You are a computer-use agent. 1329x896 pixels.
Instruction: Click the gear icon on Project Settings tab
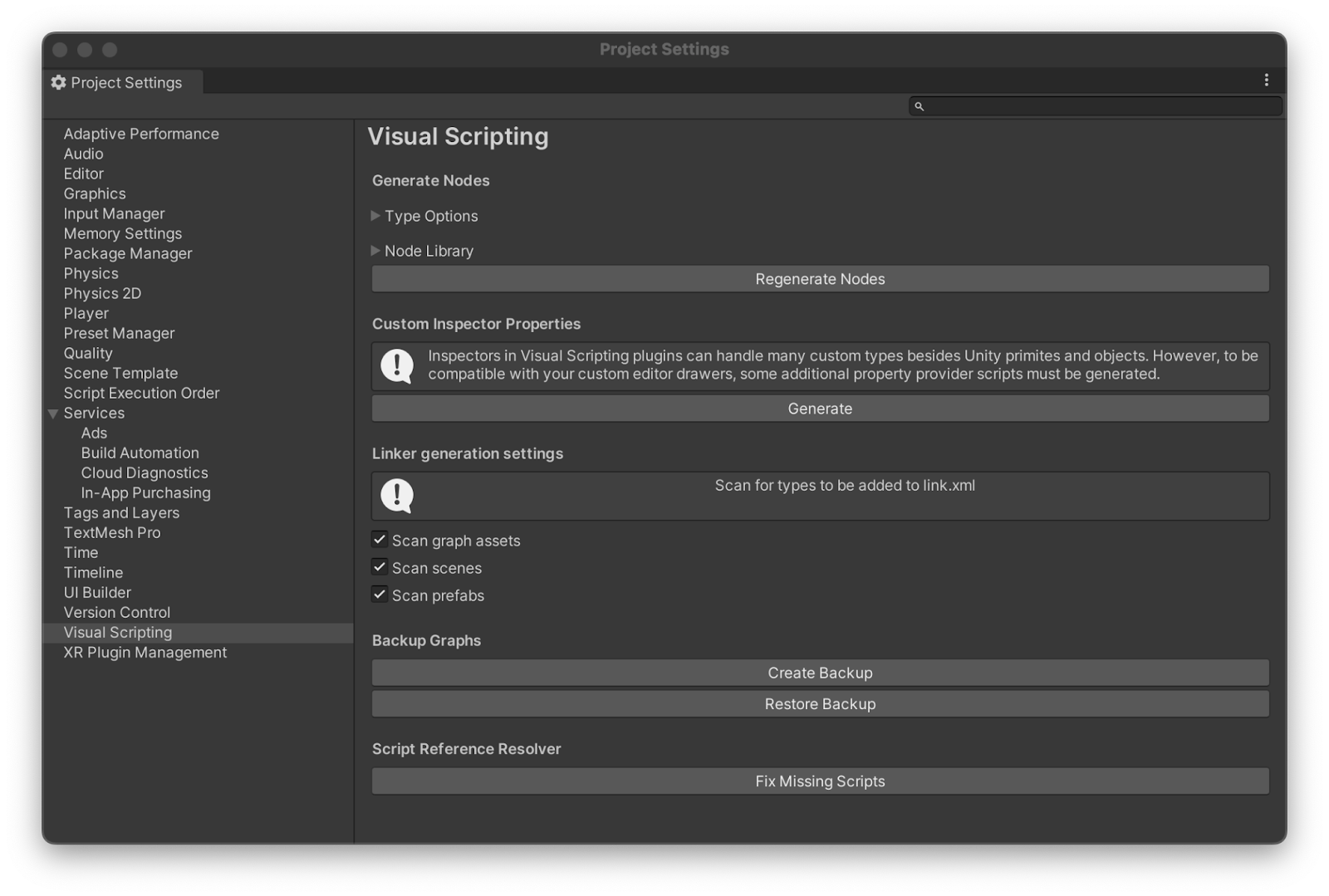58,82
